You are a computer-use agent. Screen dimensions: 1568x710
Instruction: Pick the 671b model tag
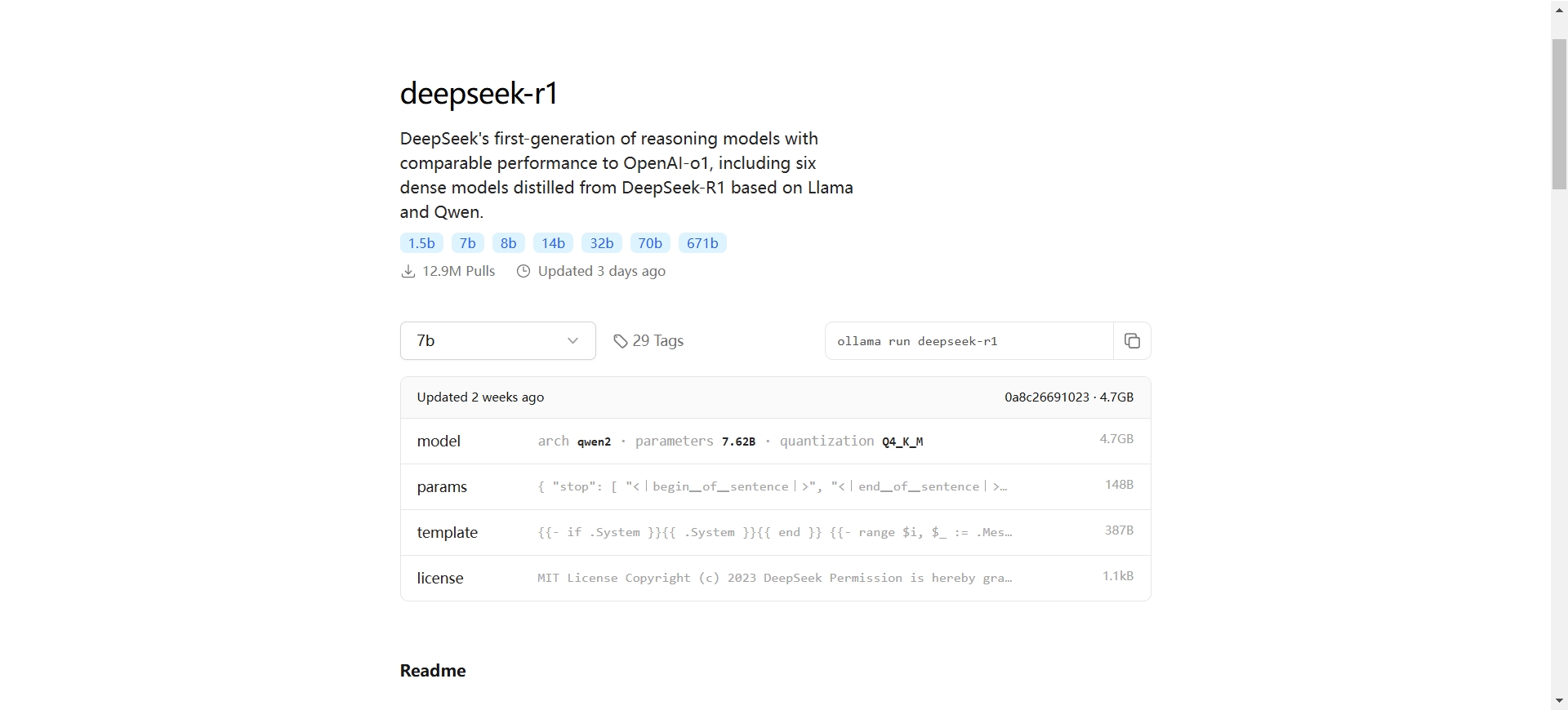click(x=702, y=243)
